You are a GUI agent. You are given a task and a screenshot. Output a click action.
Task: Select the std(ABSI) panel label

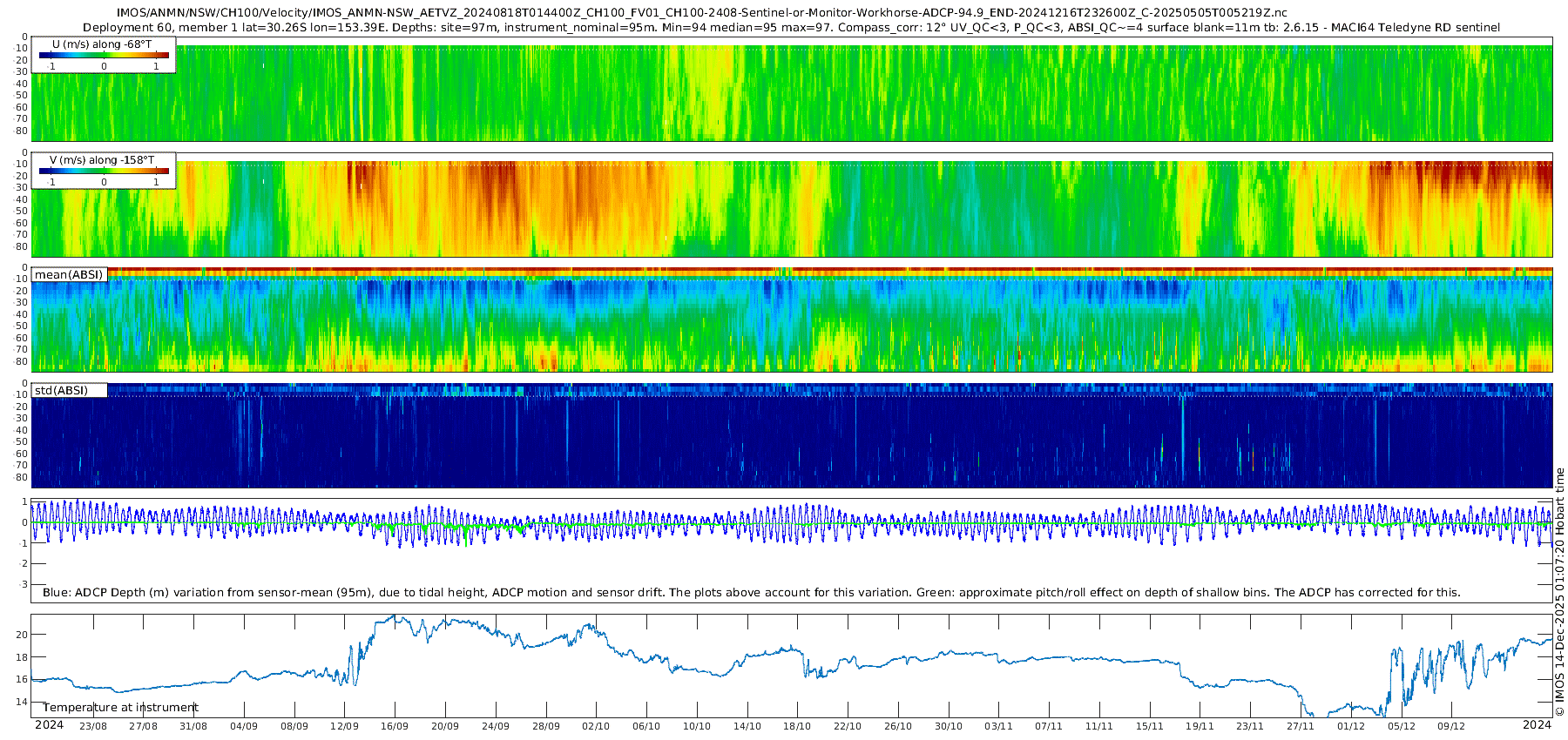[61, 390]
